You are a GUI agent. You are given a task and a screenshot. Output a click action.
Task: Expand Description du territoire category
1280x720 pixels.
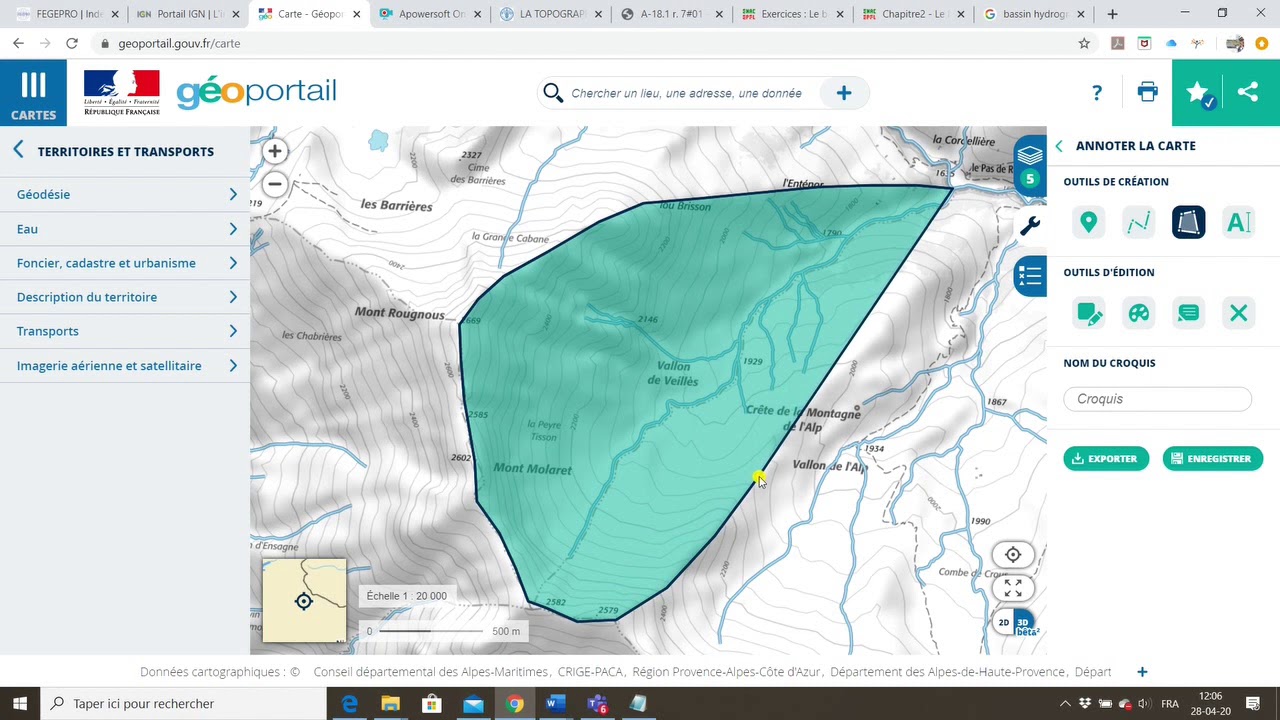coord(125,297)
